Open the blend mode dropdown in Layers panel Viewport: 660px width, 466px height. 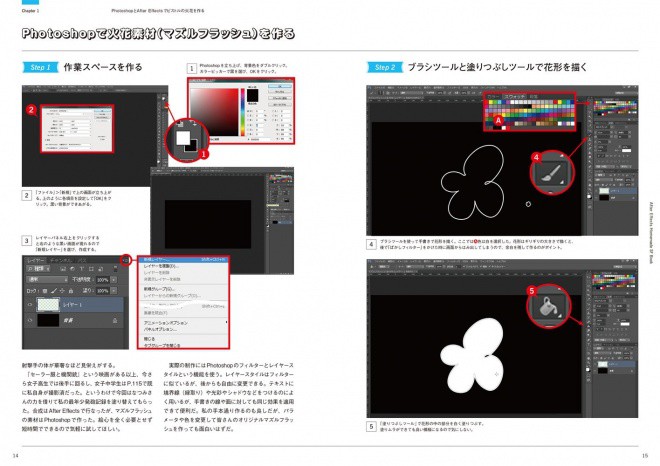pos(47,280)
